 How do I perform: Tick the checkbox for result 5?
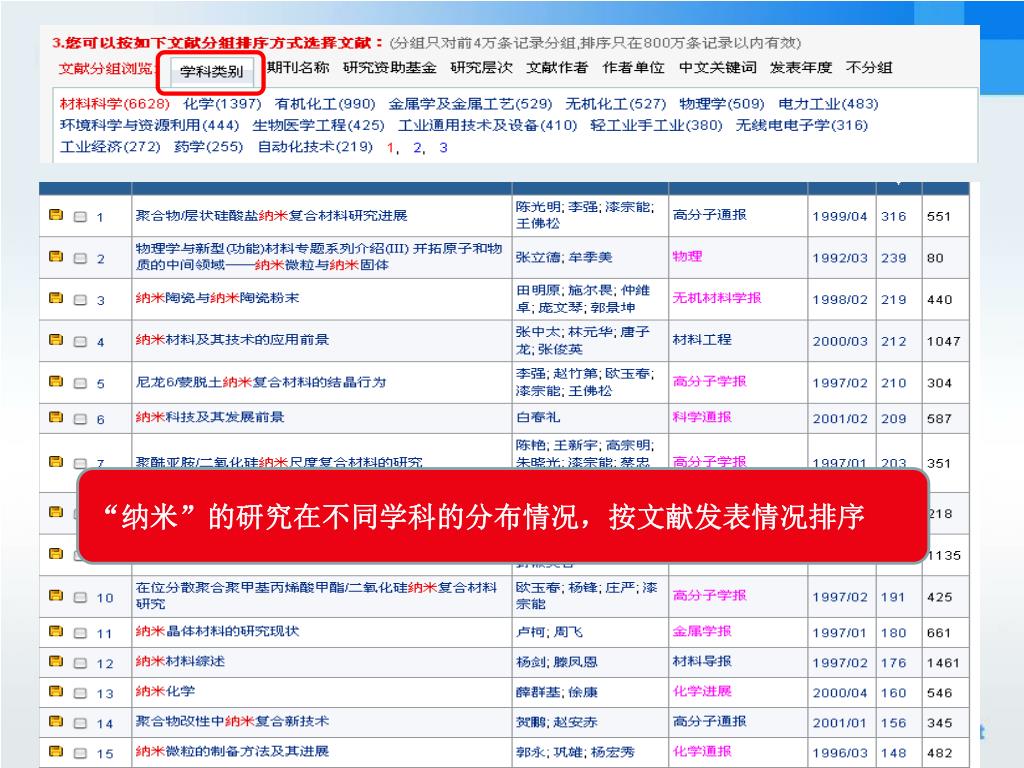pos(80,383)
